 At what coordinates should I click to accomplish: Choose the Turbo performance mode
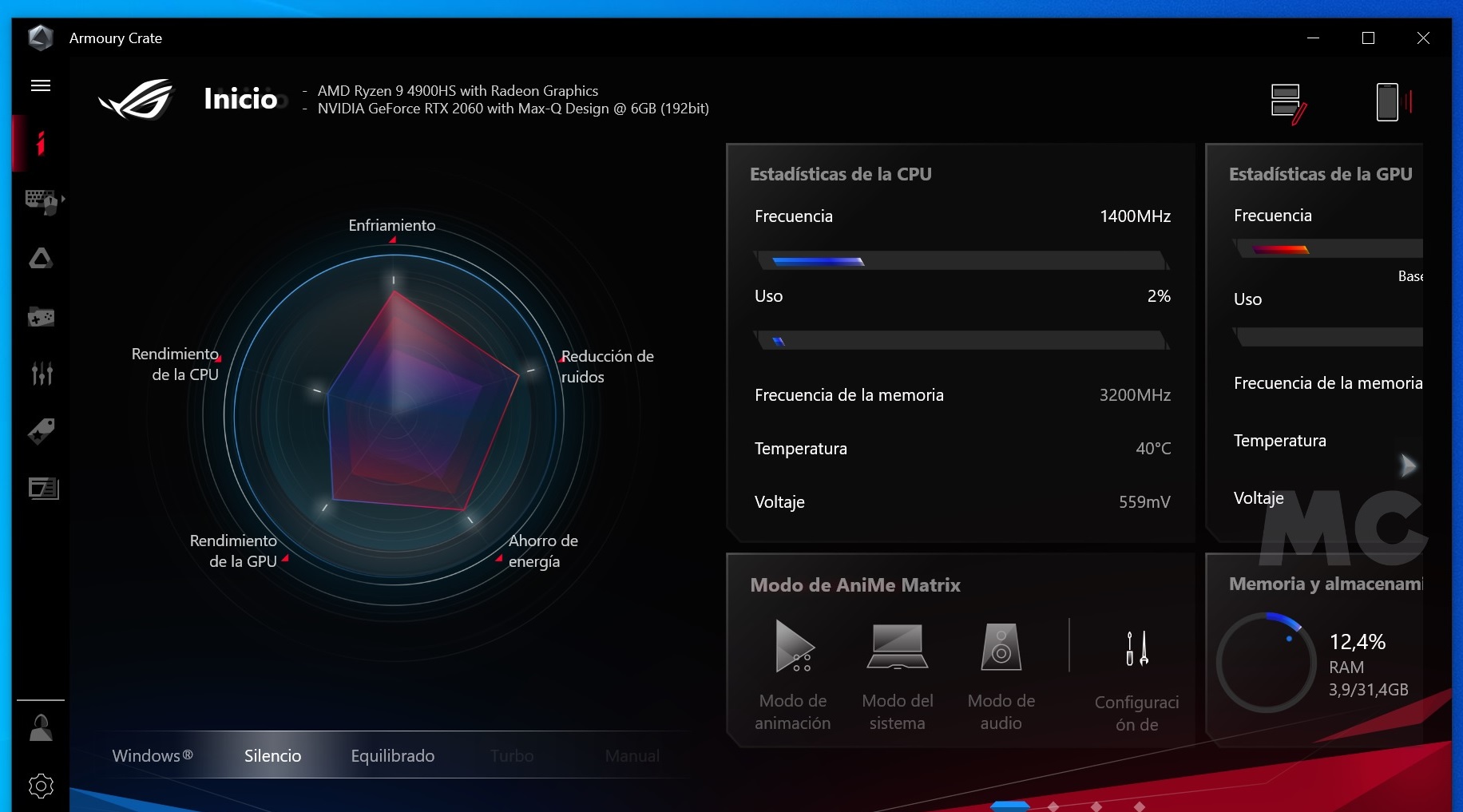tap(512, 755)
